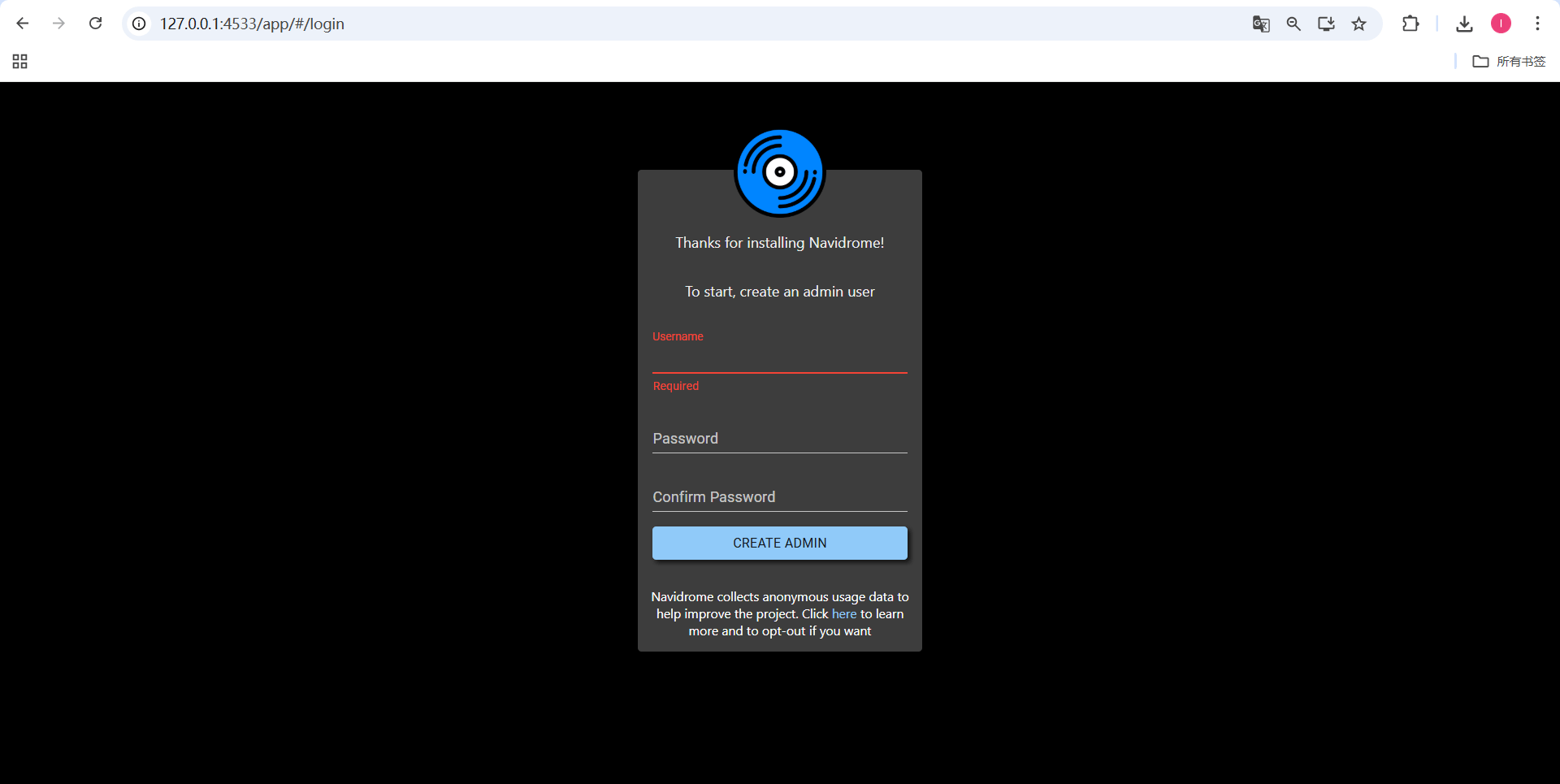1560x784 pixels.
Task: Follow the 'here' link about usage data
Action: tap(844, 614)
